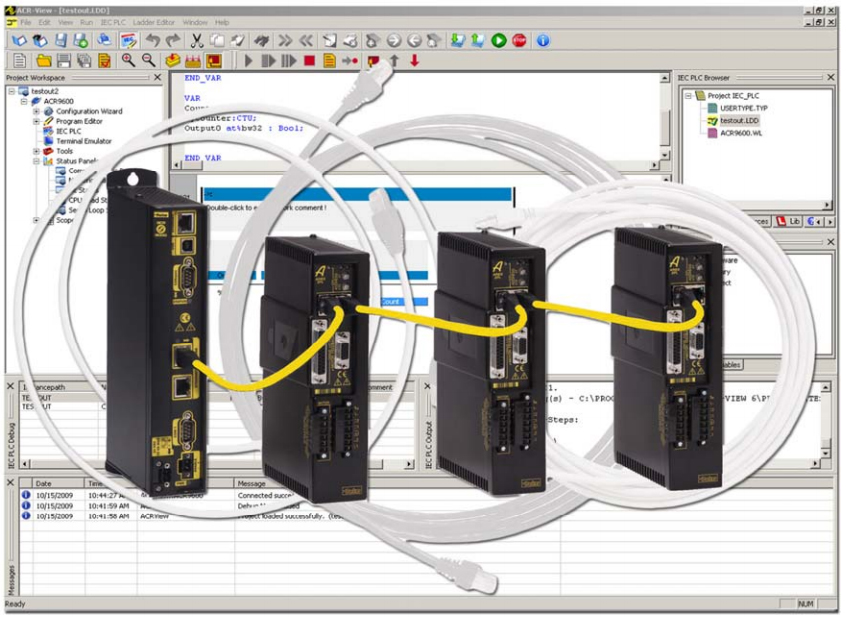
Task: Close the IEC PLC Output panel
Action: [x=427, y=386]
